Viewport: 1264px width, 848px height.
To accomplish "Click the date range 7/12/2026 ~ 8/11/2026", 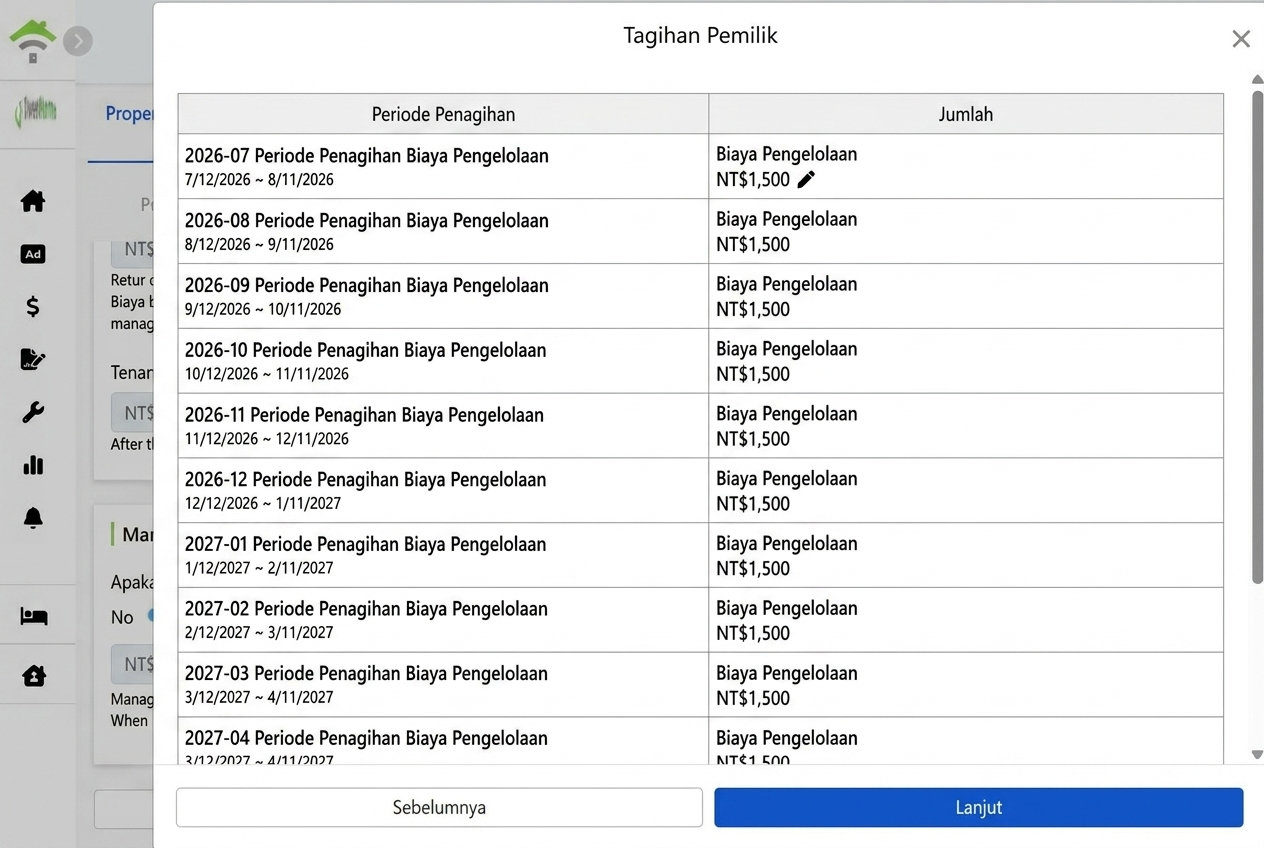I will (x=259, y=180).
